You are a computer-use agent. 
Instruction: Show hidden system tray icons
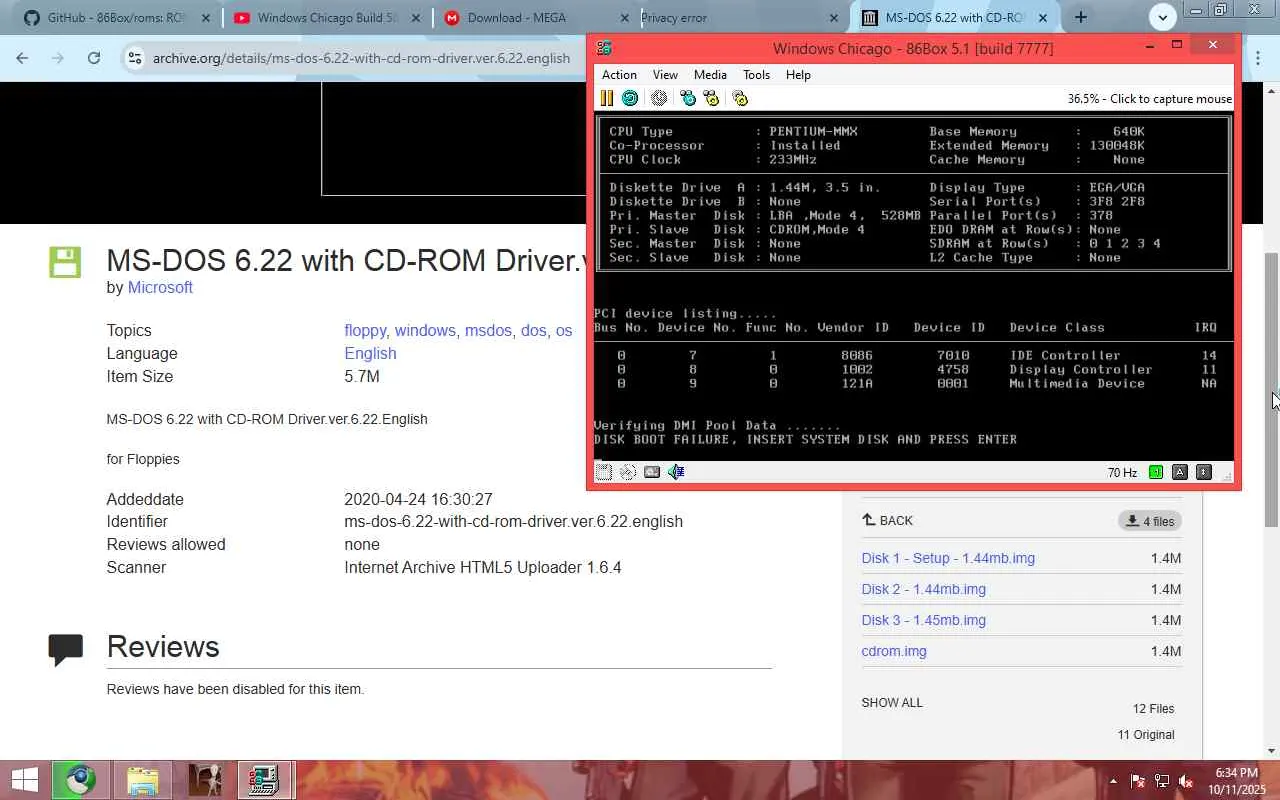[1113, 781]
